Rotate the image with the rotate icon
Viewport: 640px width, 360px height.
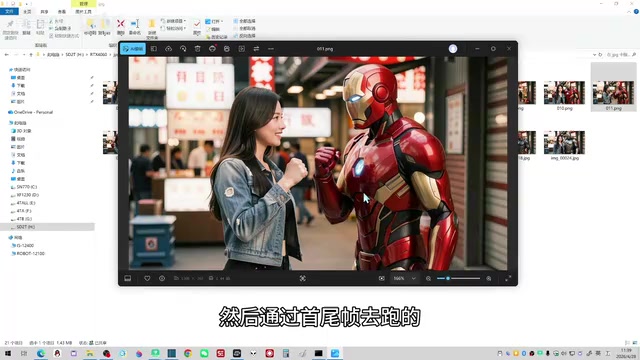pyautogui.click(x=183, y=49)
